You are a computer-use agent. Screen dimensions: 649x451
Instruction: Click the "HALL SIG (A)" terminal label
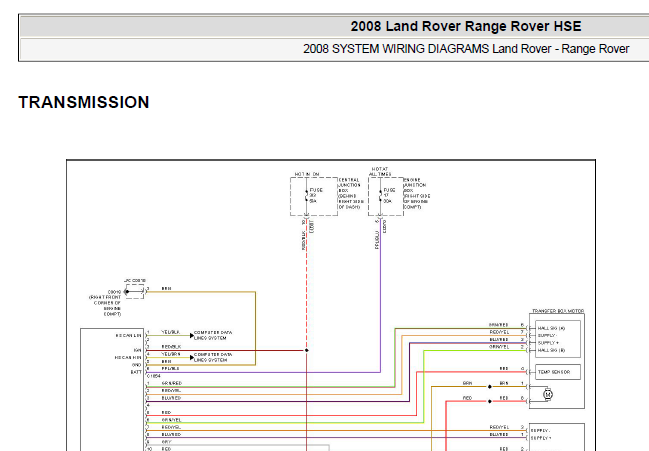pos(551,328)
